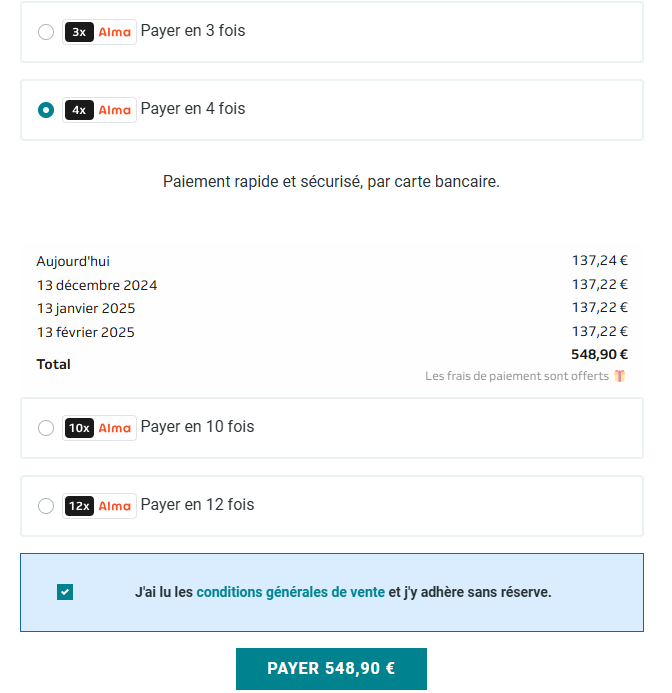
Task: Select the 3x payment radio button
Action: tap(46, 32)
